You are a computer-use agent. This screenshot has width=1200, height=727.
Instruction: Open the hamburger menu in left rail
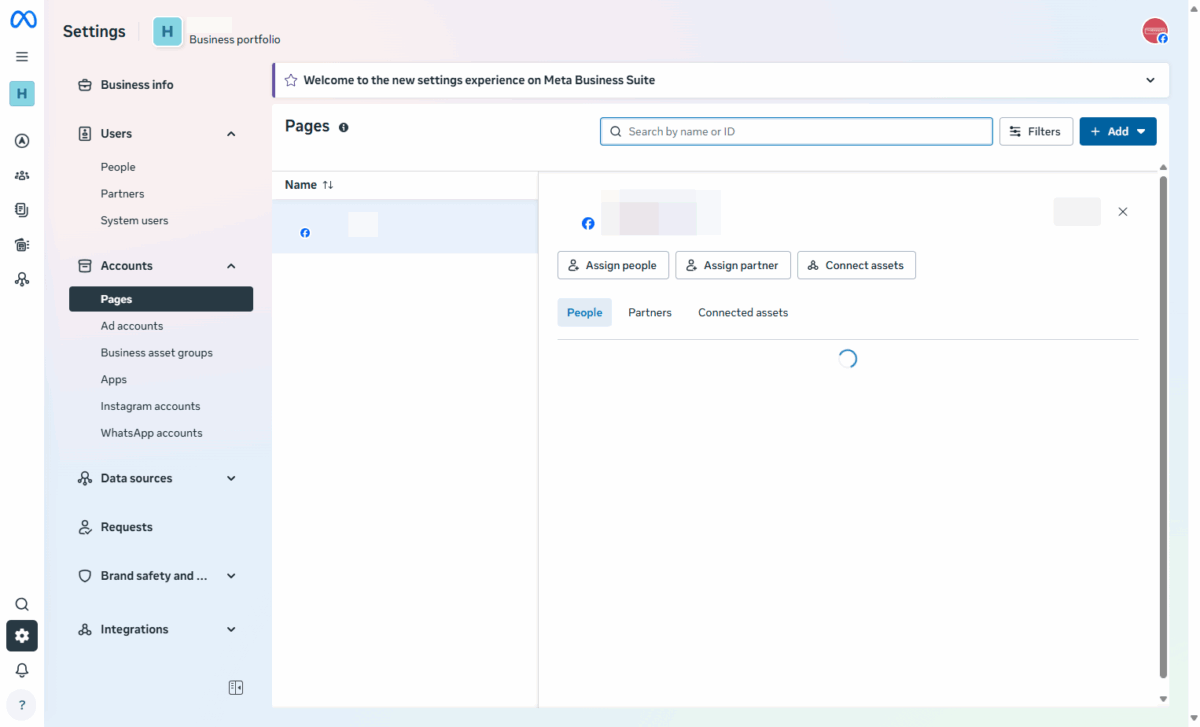click(x=22, y=57)
